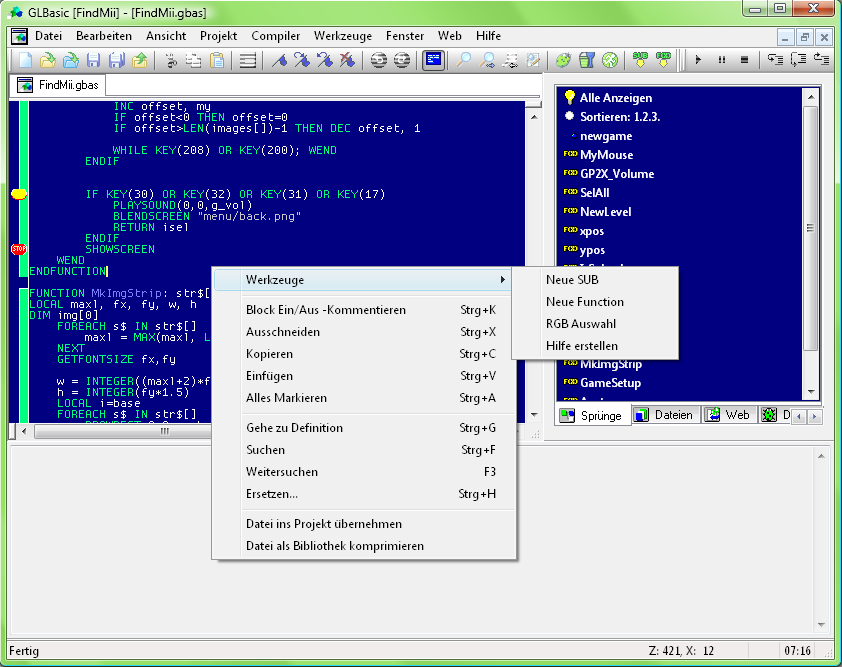This screenshot has width=842, height=667.
Task: Open the Projekt menu
Action: pyautogui.click(x=218, y=35)
